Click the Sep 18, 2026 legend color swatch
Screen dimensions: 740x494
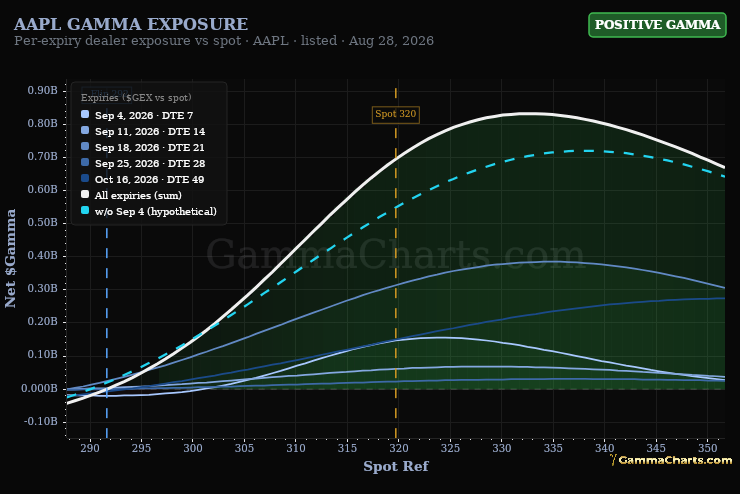pyautogui.click(x=85, y=147)
